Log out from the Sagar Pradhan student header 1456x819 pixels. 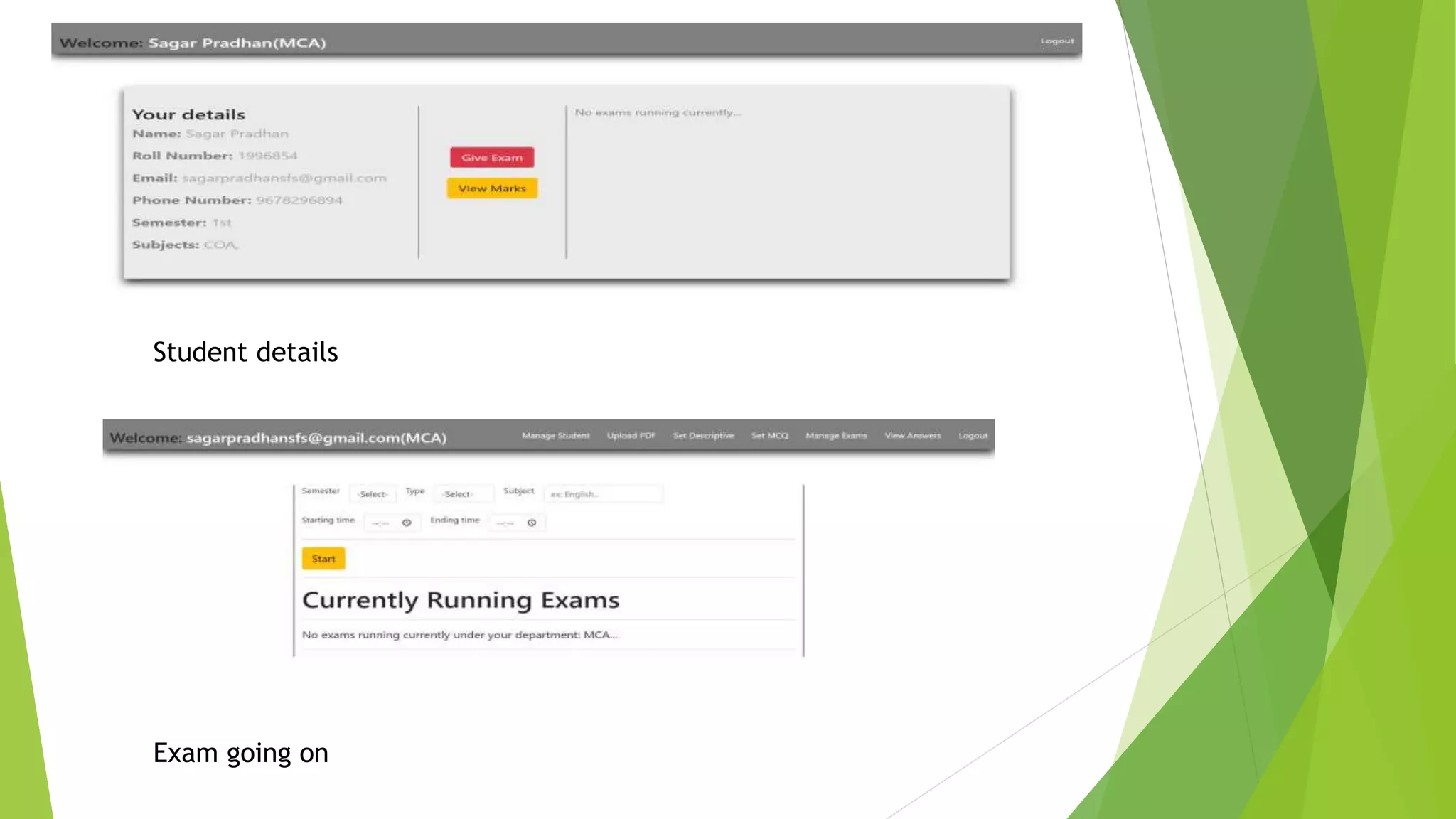click(1057, 41)
